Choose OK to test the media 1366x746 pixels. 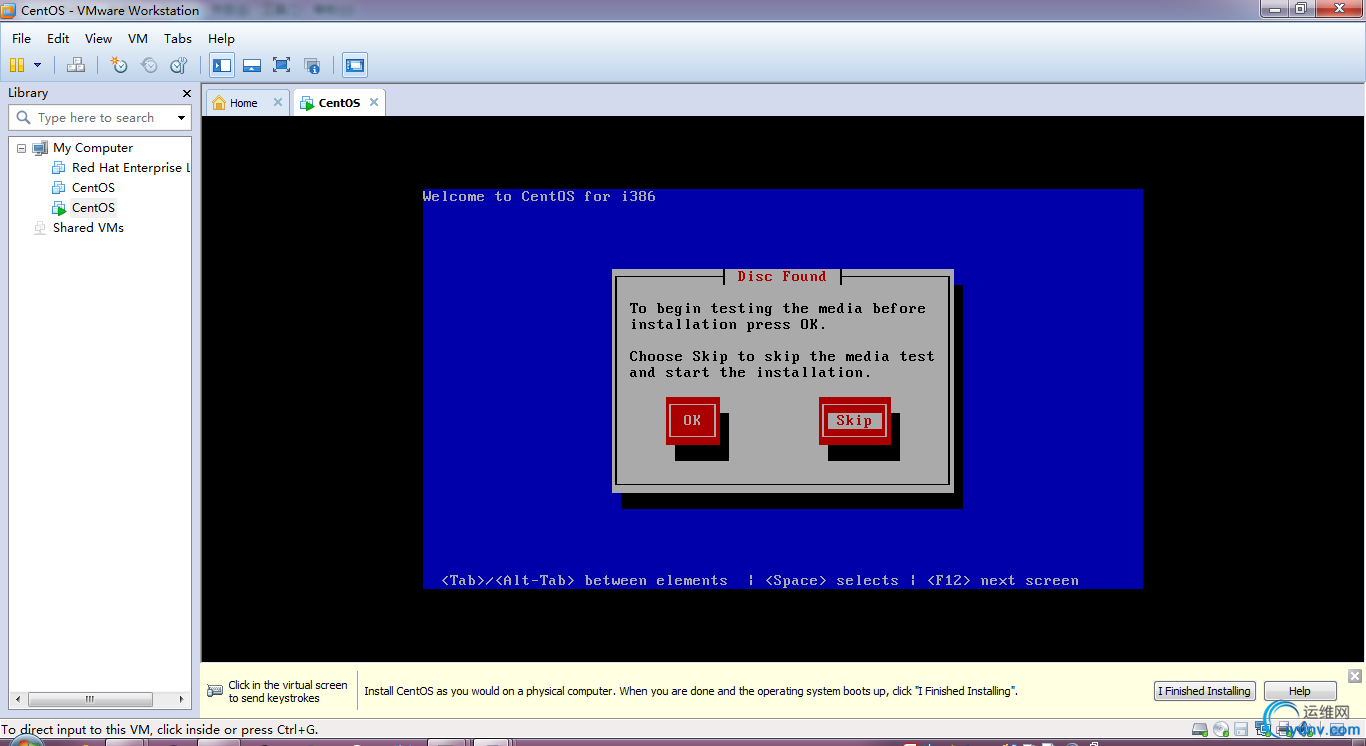[x=692, y=421]
